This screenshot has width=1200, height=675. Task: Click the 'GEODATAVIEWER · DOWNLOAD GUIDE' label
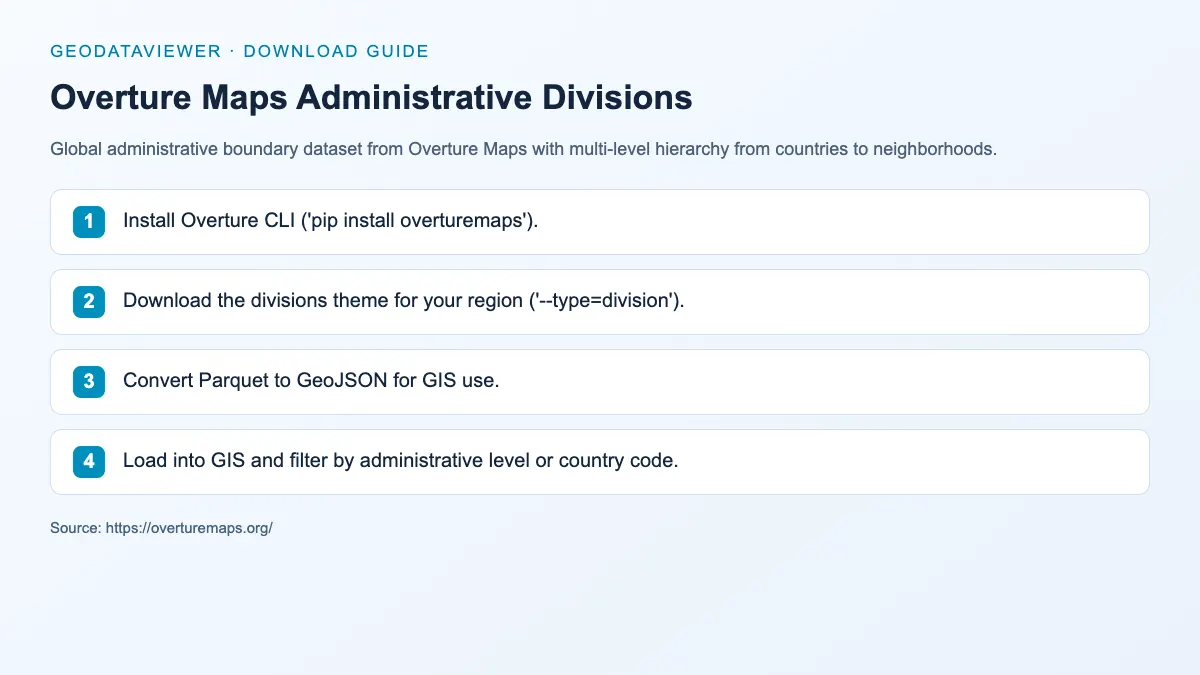tap(239, 51)
